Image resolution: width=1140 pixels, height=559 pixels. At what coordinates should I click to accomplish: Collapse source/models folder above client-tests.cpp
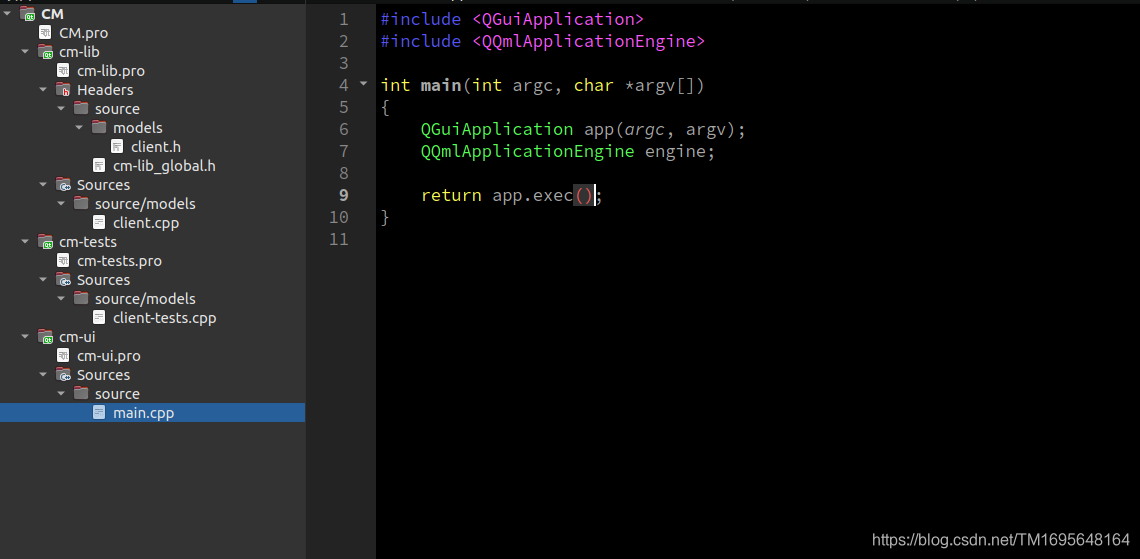pos(62,299)
